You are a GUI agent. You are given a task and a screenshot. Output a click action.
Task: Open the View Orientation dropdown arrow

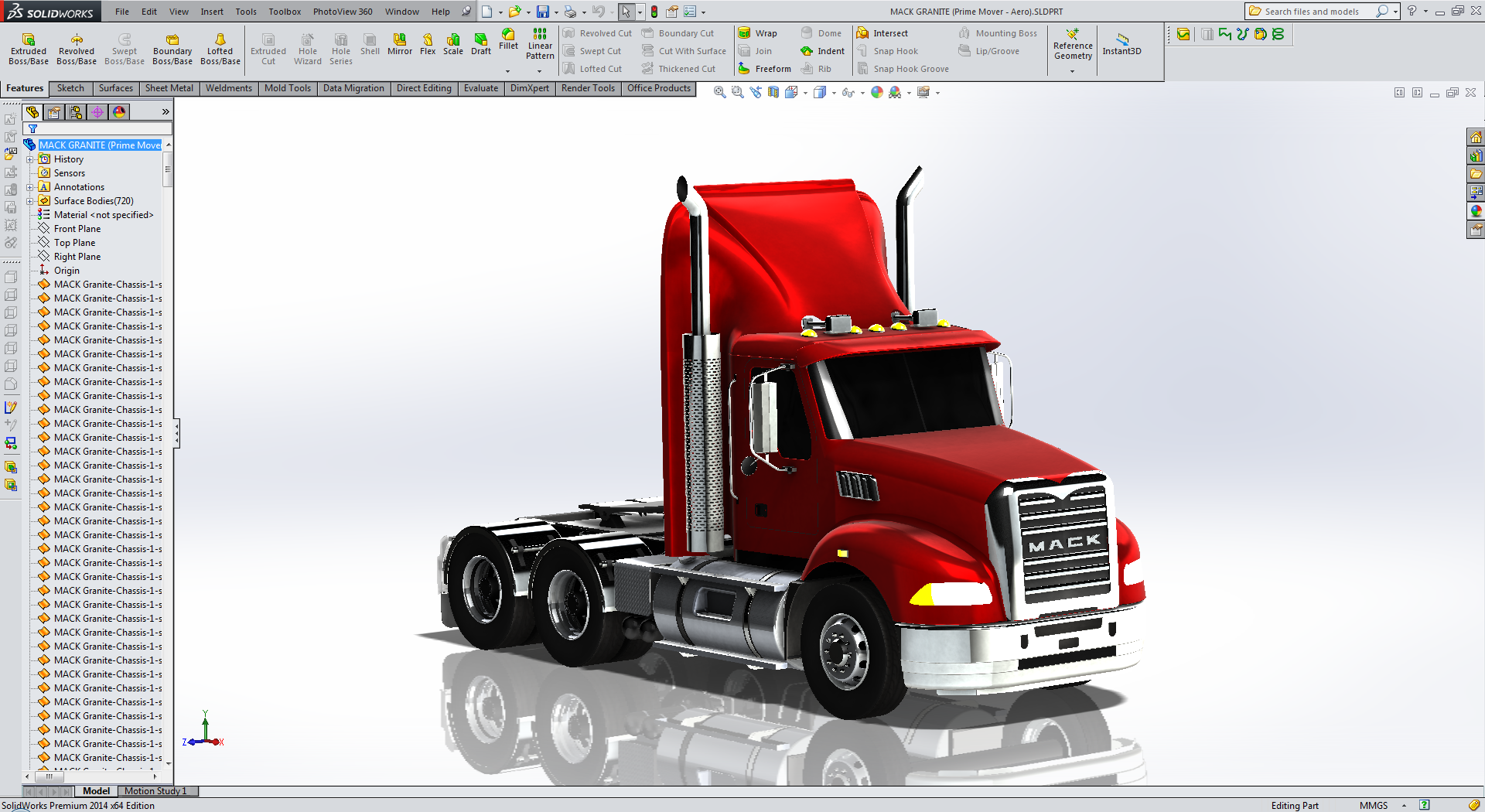point(805,93)
